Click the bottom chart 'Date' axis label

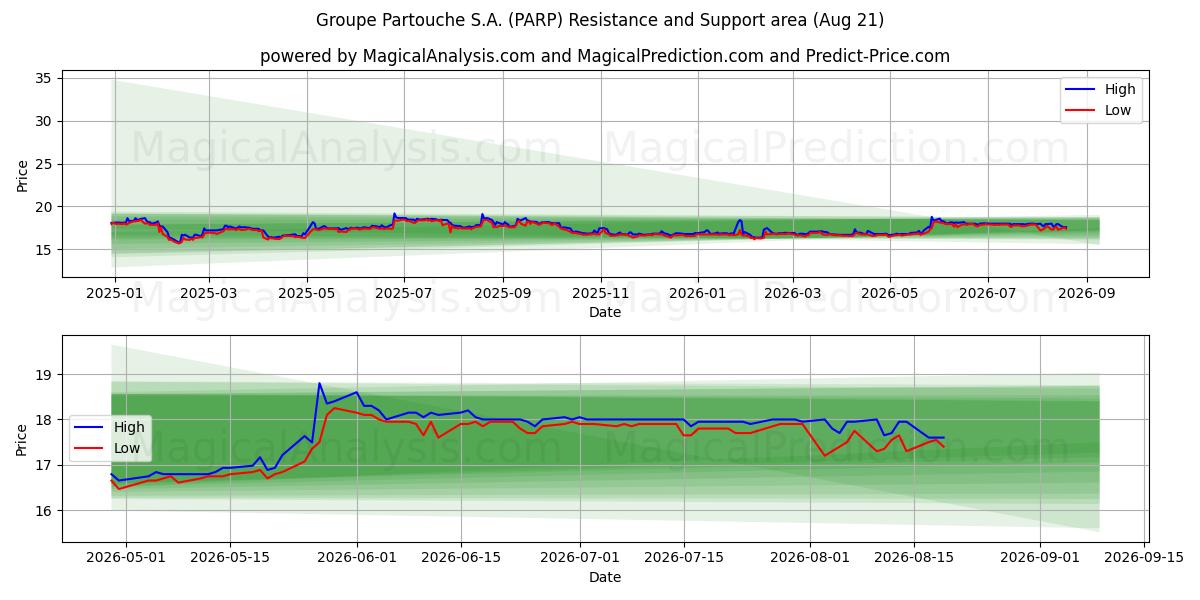click(x=605, y=577)
